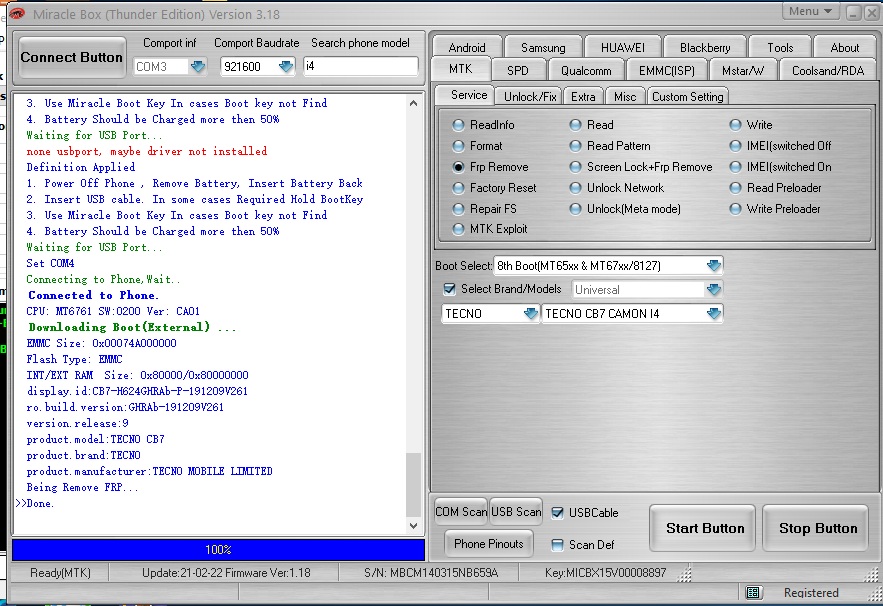Open the Unlock/Fix sub-tab

(529, 97)
